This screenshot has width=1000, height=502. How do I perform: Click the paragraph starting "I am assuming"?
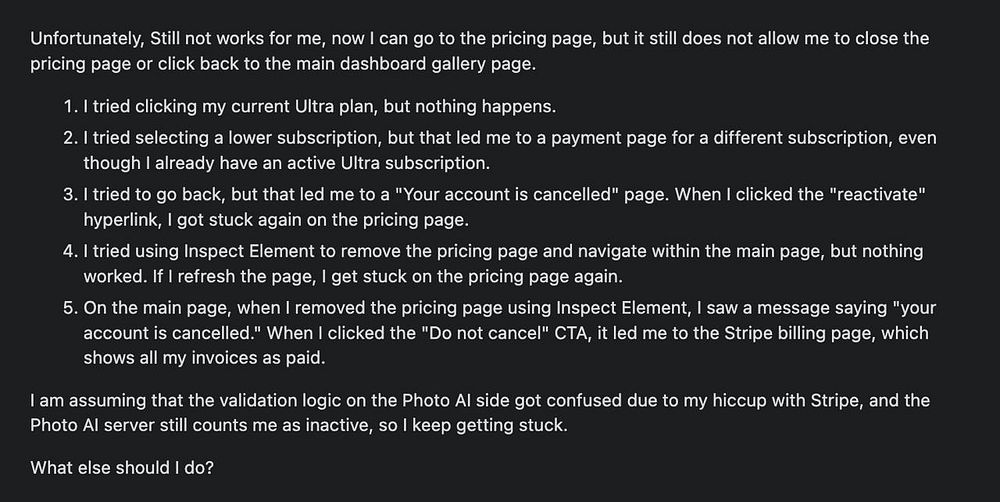click(480, 413)
